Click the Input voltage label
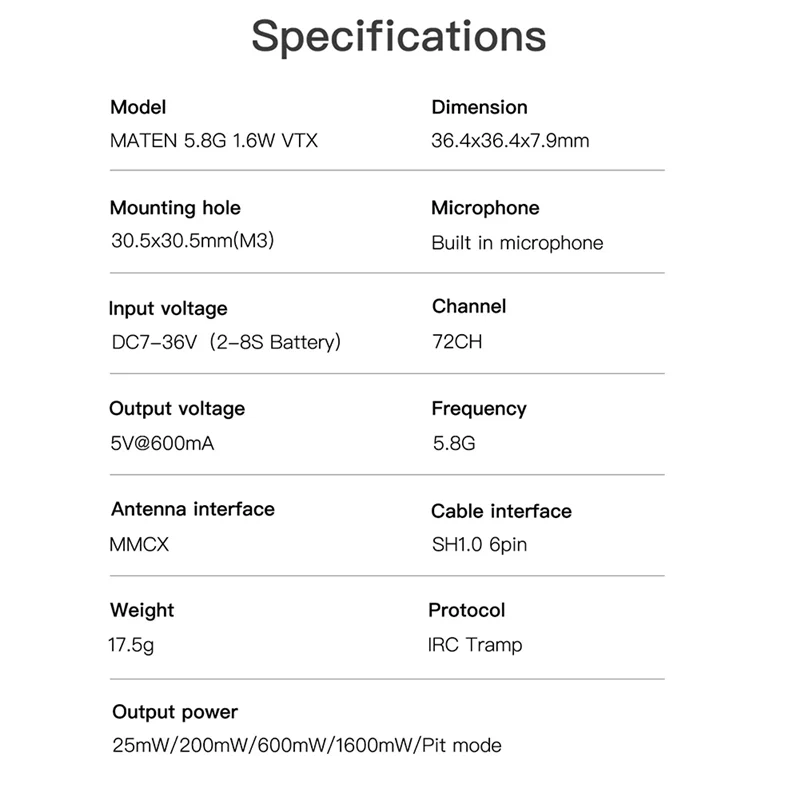 pyautogui.click(x=168, y=309)
